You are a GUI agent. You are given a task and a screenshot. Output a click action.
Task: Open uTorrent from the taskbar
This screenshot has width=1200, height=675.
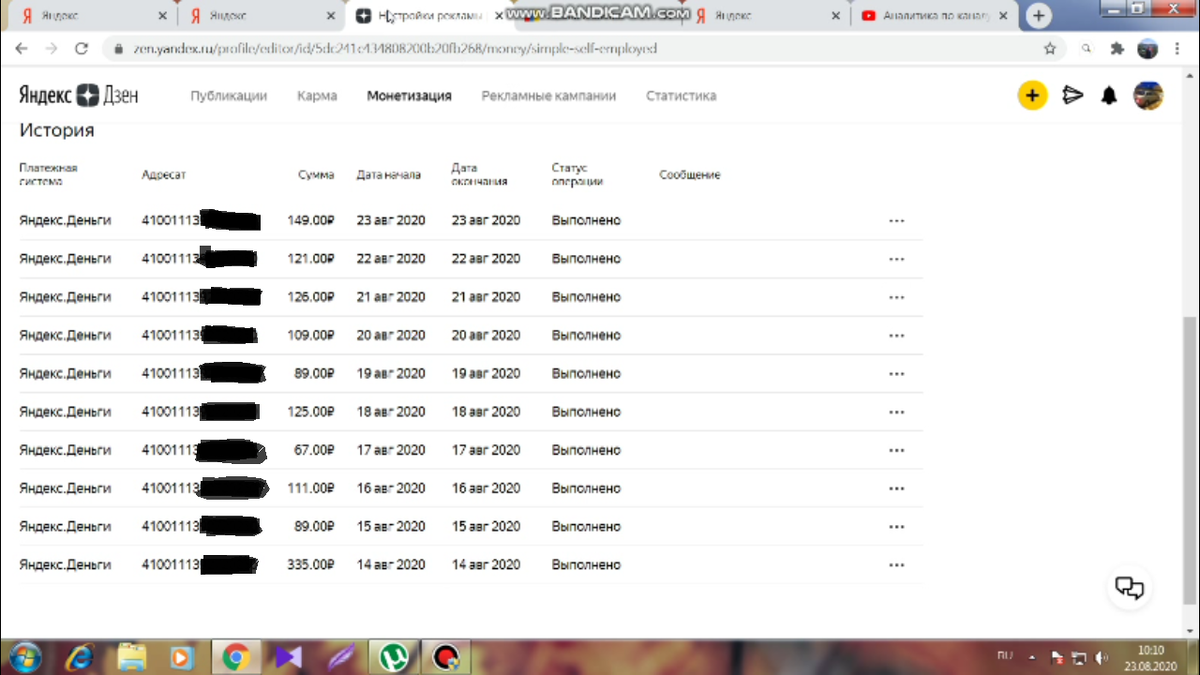[x=394, y=657]
